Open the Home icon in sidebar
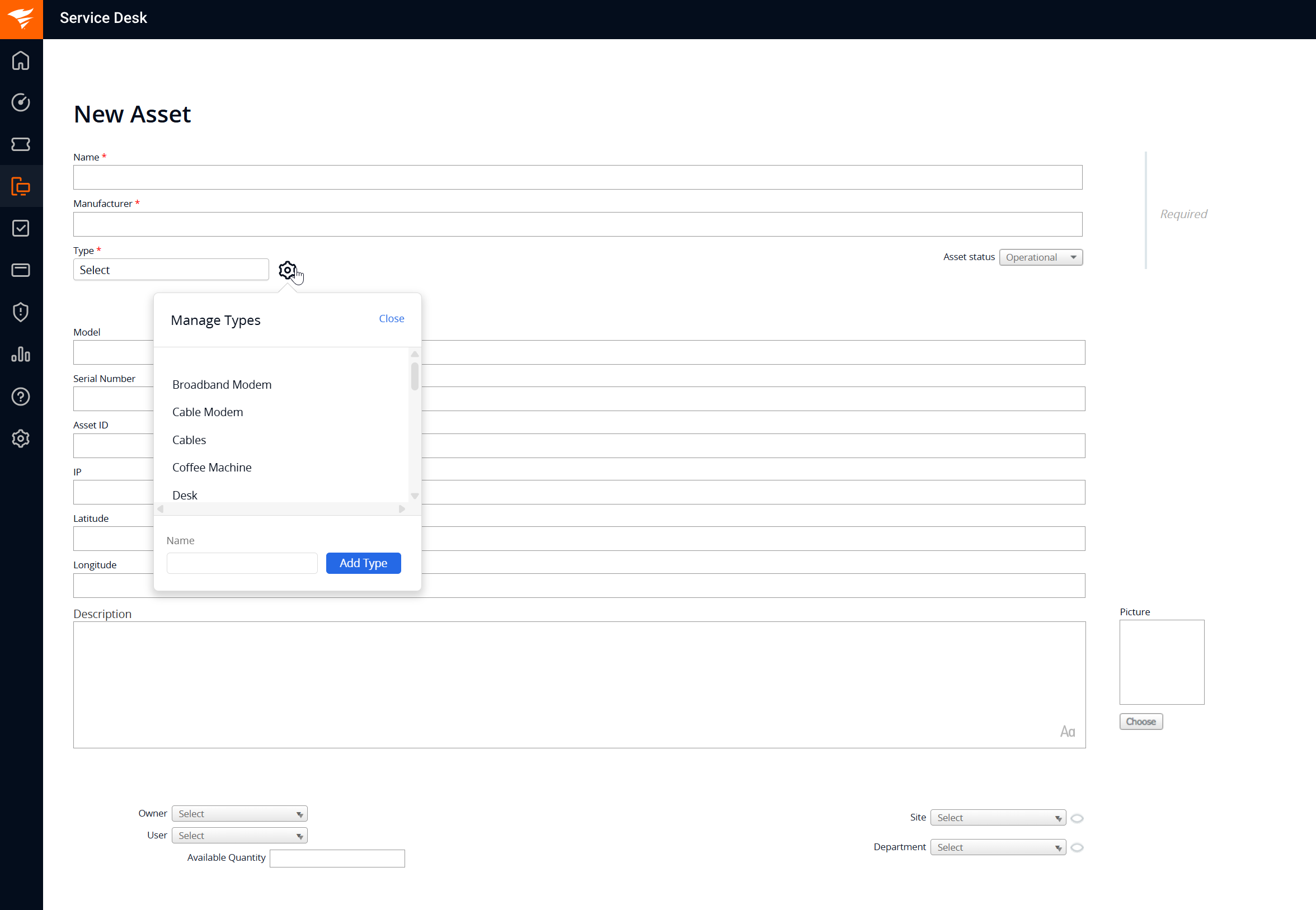 (21, 60)
